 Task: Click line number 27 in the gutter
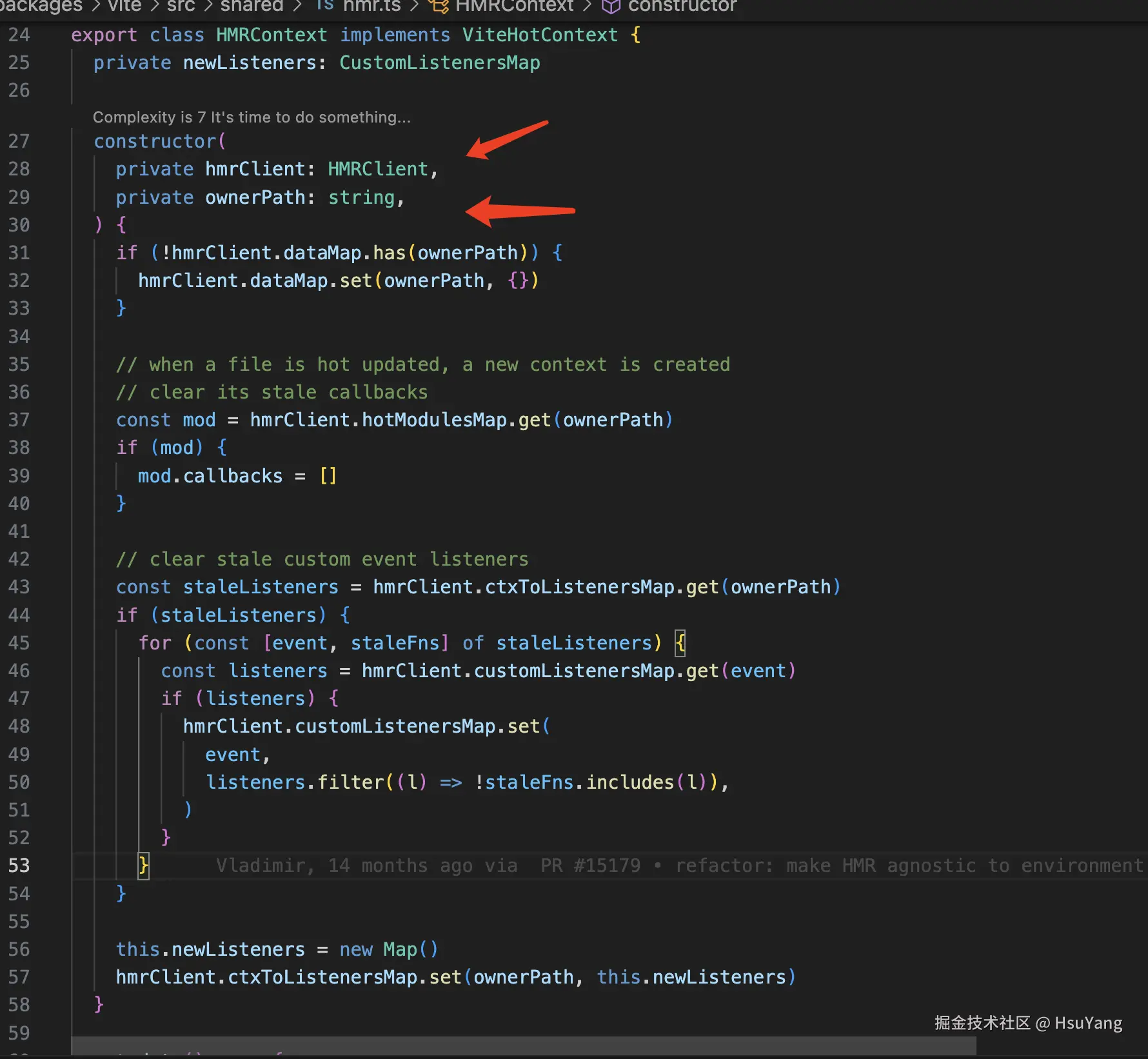pos(19,141)
